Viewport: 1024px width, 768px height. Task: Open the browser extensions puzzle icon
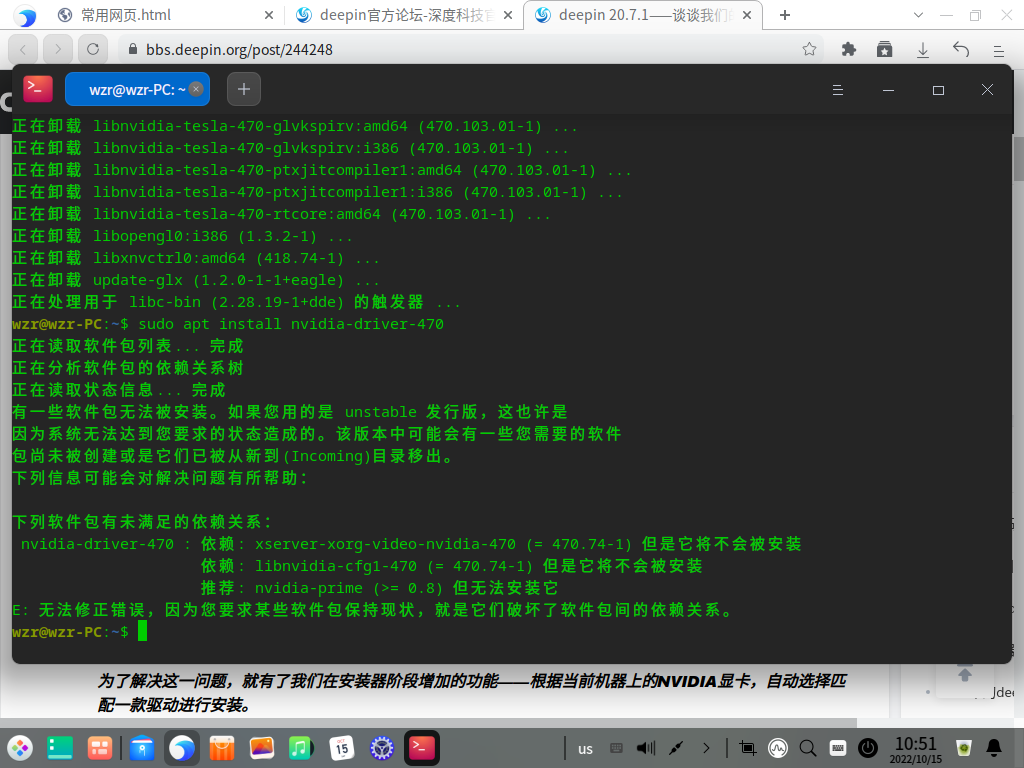click(848, 49)
